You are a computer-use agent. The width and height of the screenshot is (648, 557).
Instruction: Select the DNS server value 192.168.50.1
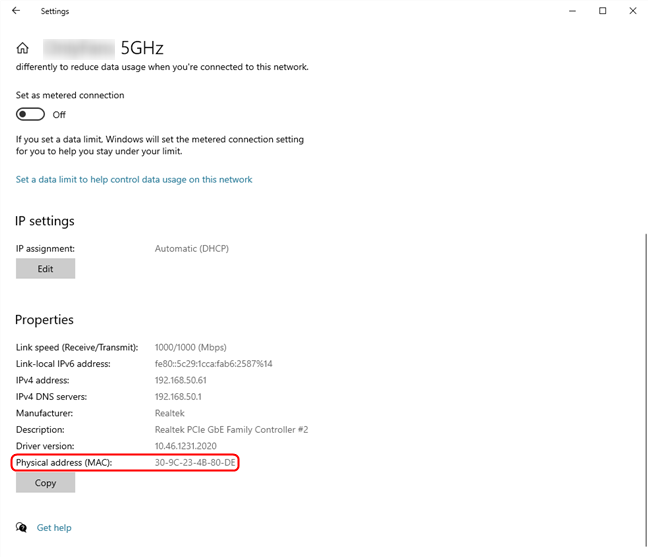[178, 397]
